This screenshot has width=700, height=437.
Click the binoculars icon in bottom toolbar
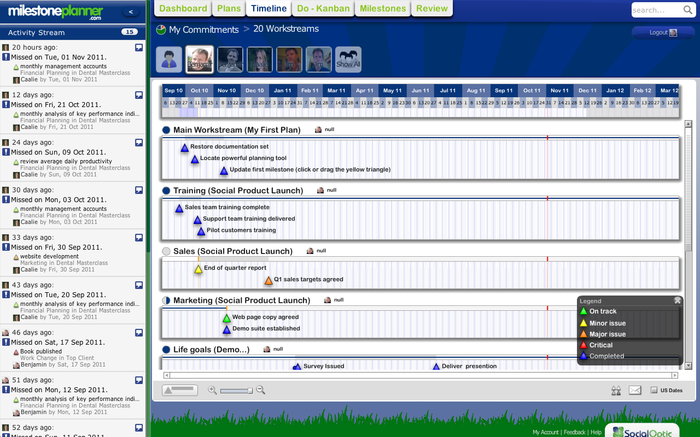pos(615,390)
